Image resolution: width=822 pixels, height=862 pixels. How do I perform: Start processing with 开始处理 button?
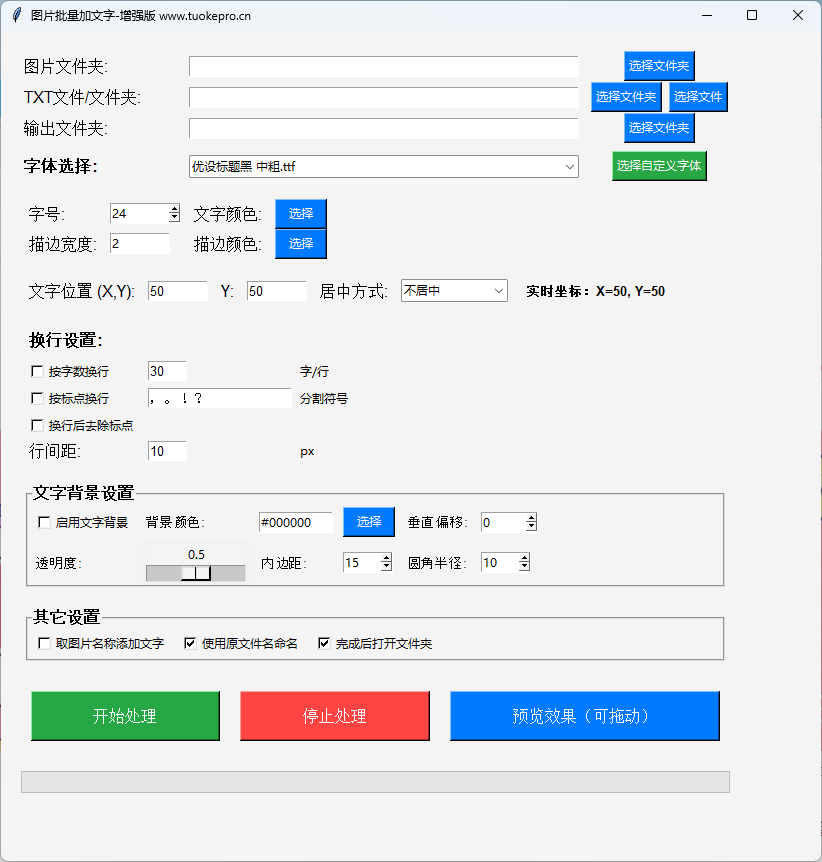125,716
